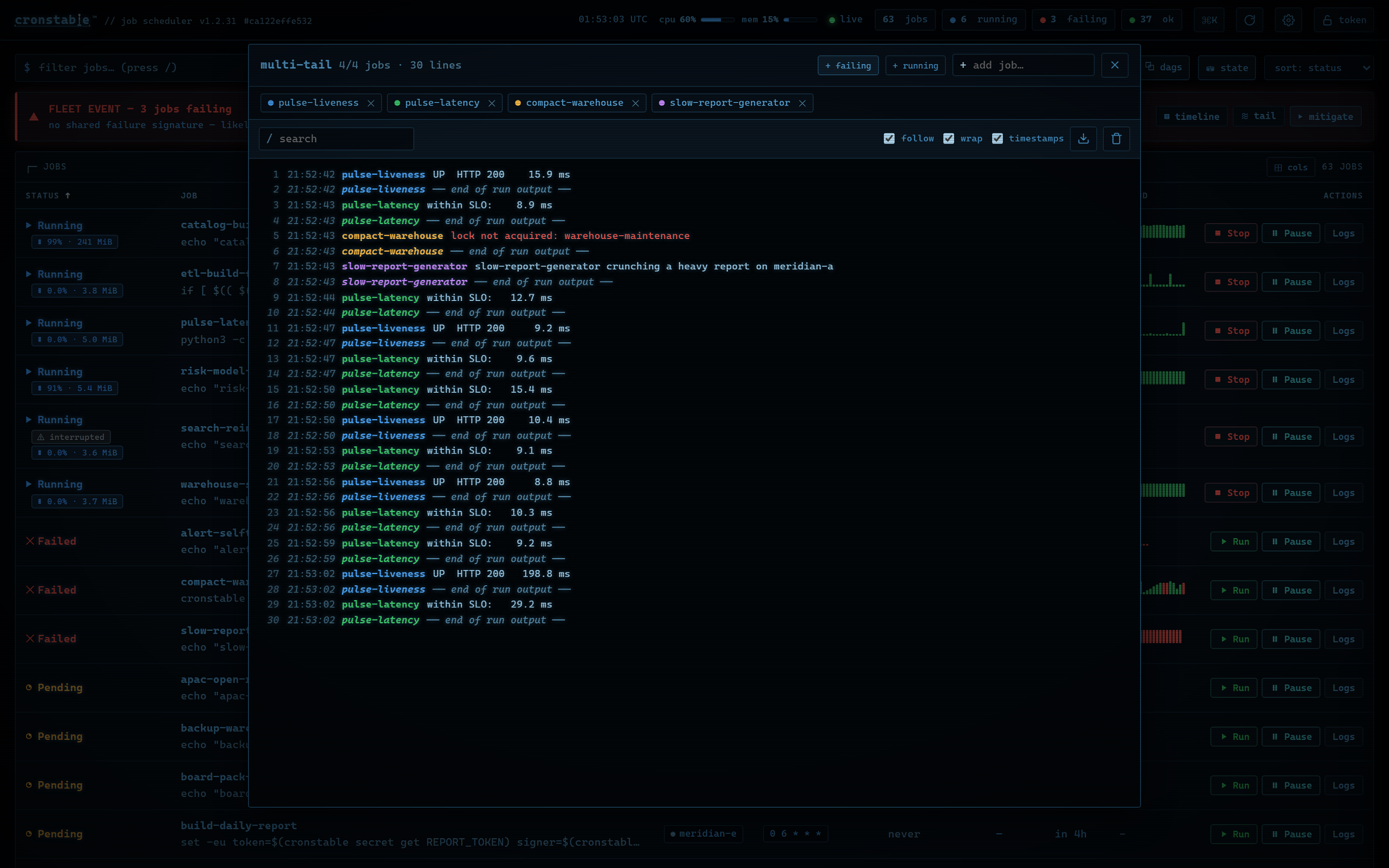Stop the risk-model job

[1231, 379]
